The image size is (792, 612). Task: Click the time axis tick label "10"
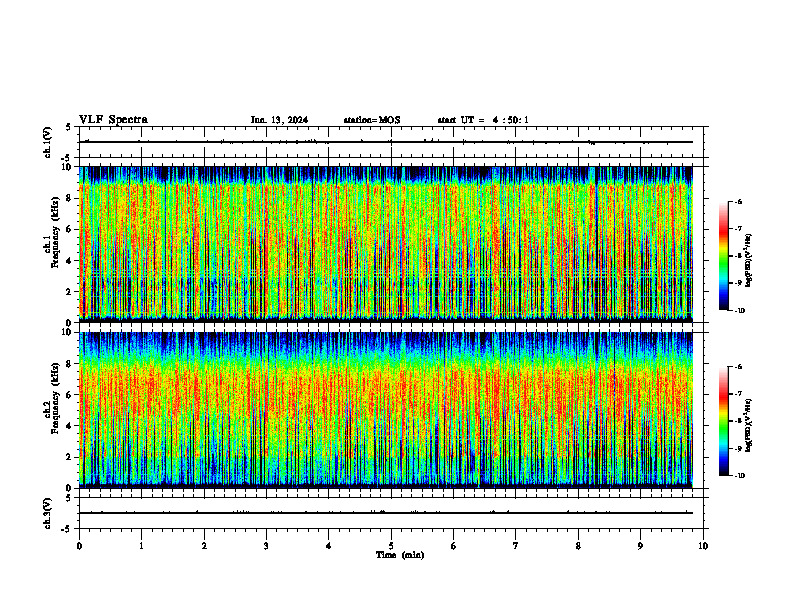pos(703,546)
